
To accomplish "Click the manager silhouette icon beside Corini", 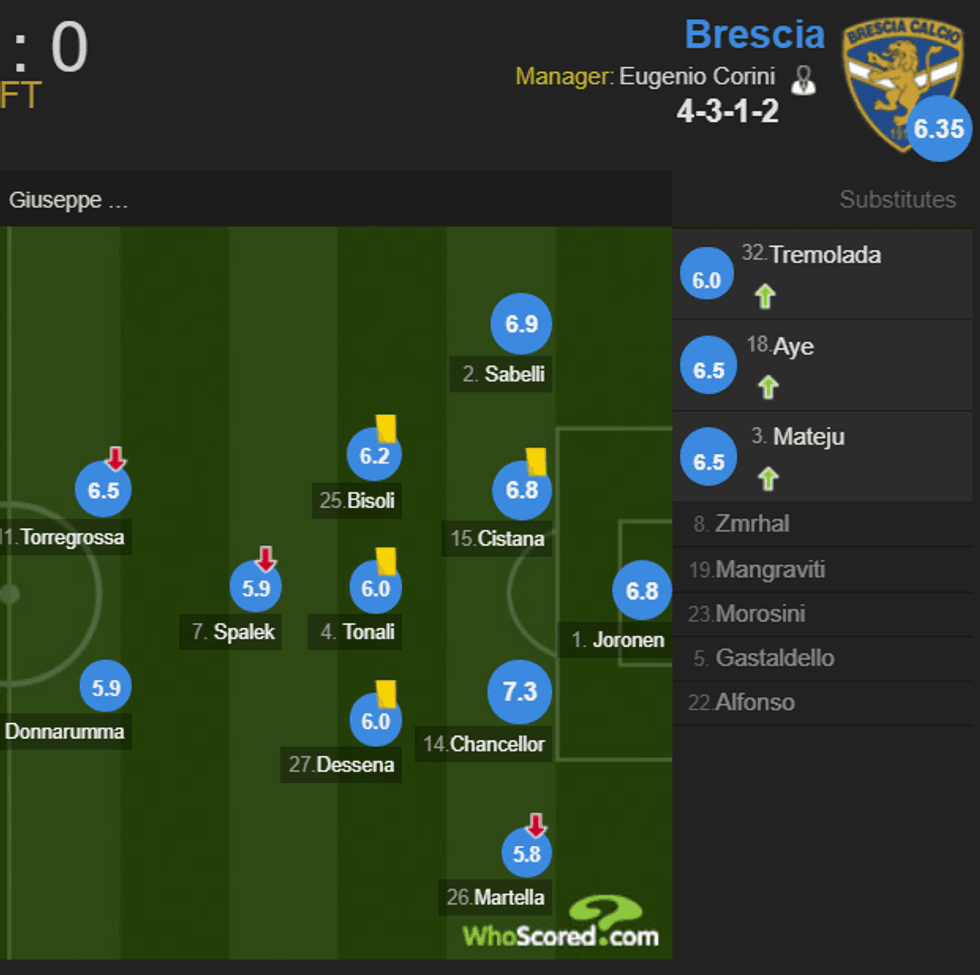I will coord(803,79).
